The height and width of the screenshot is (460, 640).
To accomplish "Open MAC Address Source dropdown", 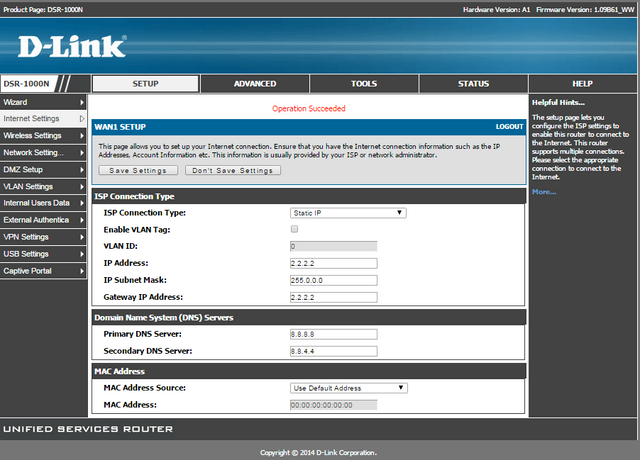I will click(349, 388).
